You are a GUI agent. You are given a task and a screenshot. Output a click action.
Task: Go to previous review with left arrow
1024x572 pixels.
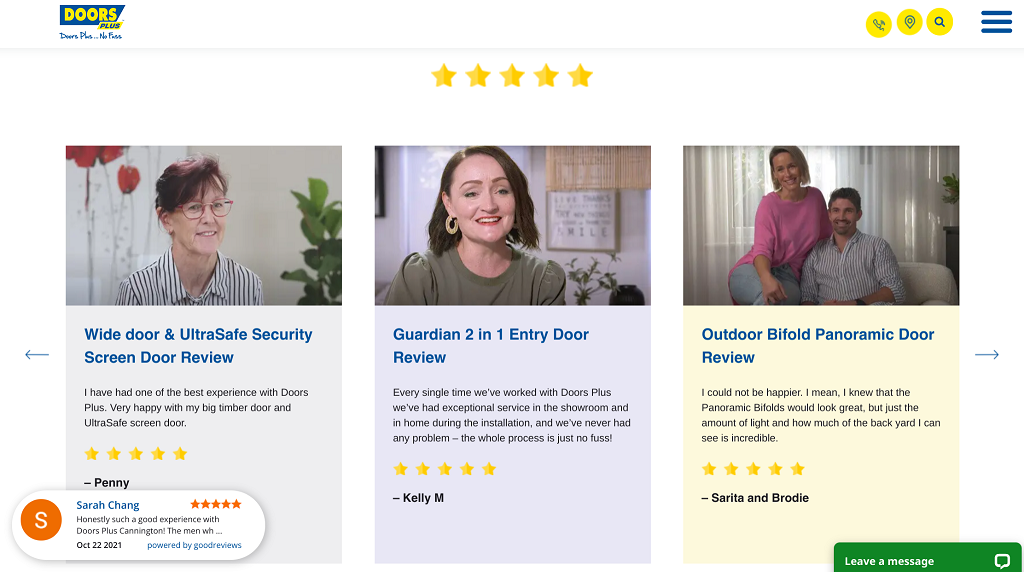37,354
